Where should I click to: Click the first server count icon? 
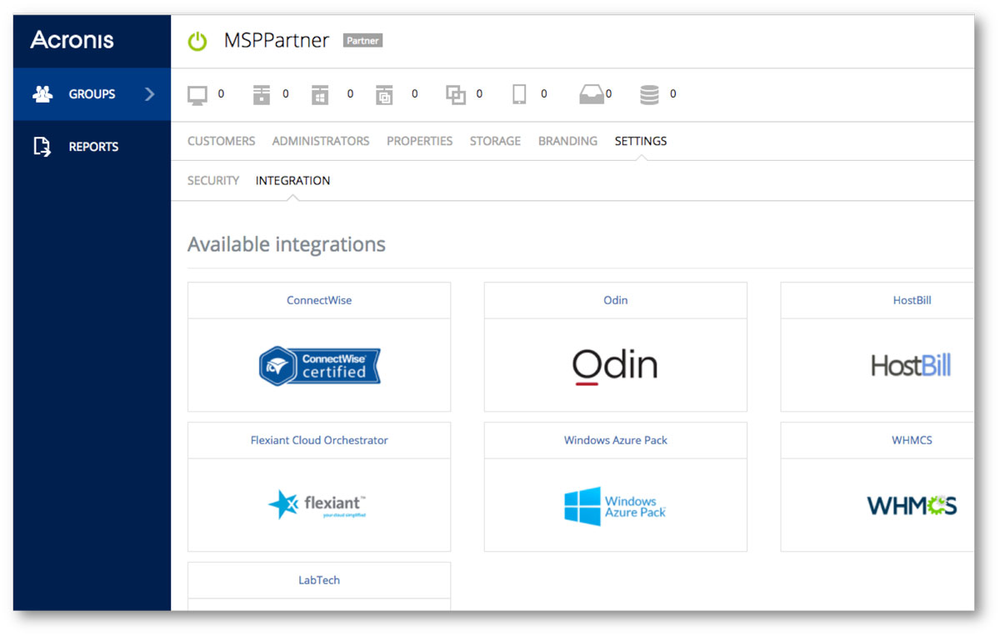[261, 94]
